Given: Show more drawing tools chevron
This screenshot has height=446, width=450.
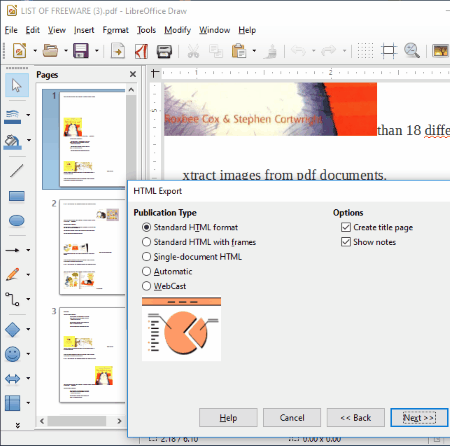Looking at the screenshot, I should (17, 425).
